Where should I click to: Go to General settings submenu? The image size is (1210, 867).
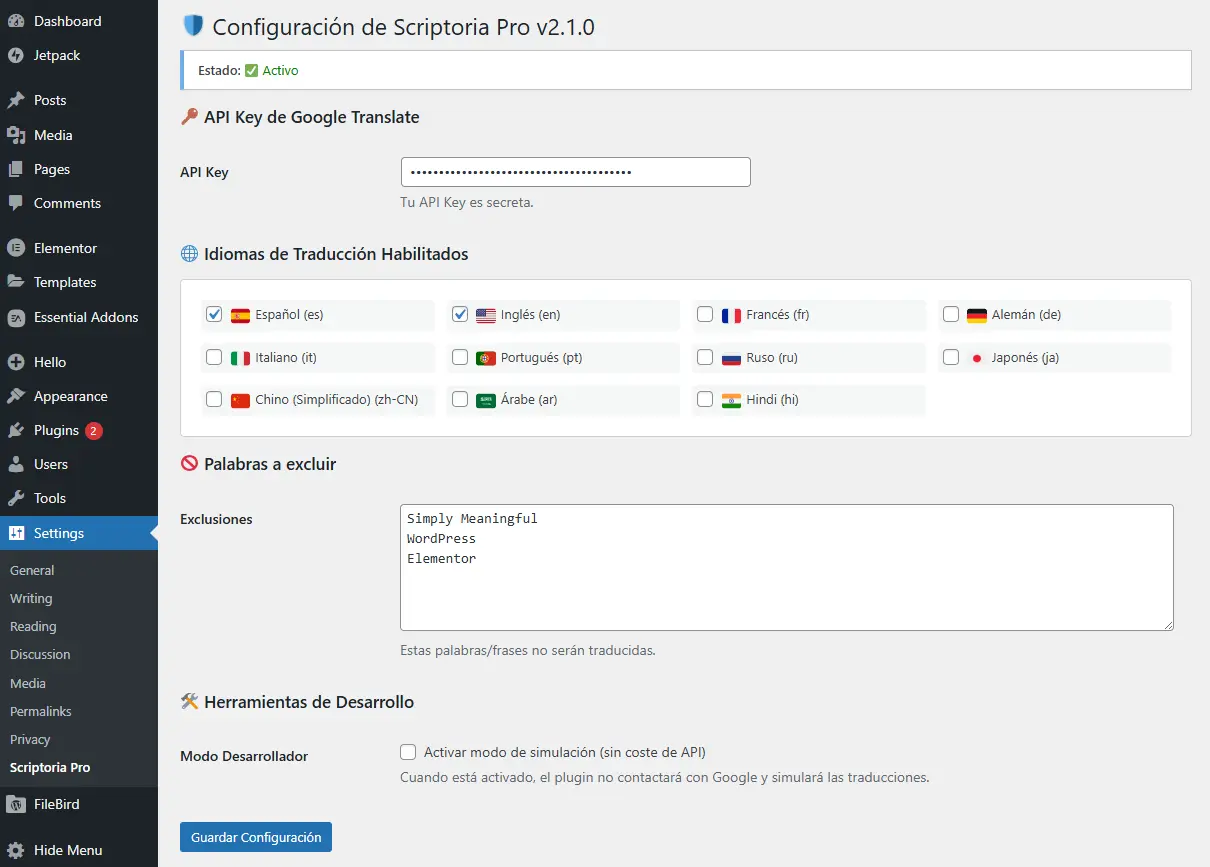[x=32, y=570]
